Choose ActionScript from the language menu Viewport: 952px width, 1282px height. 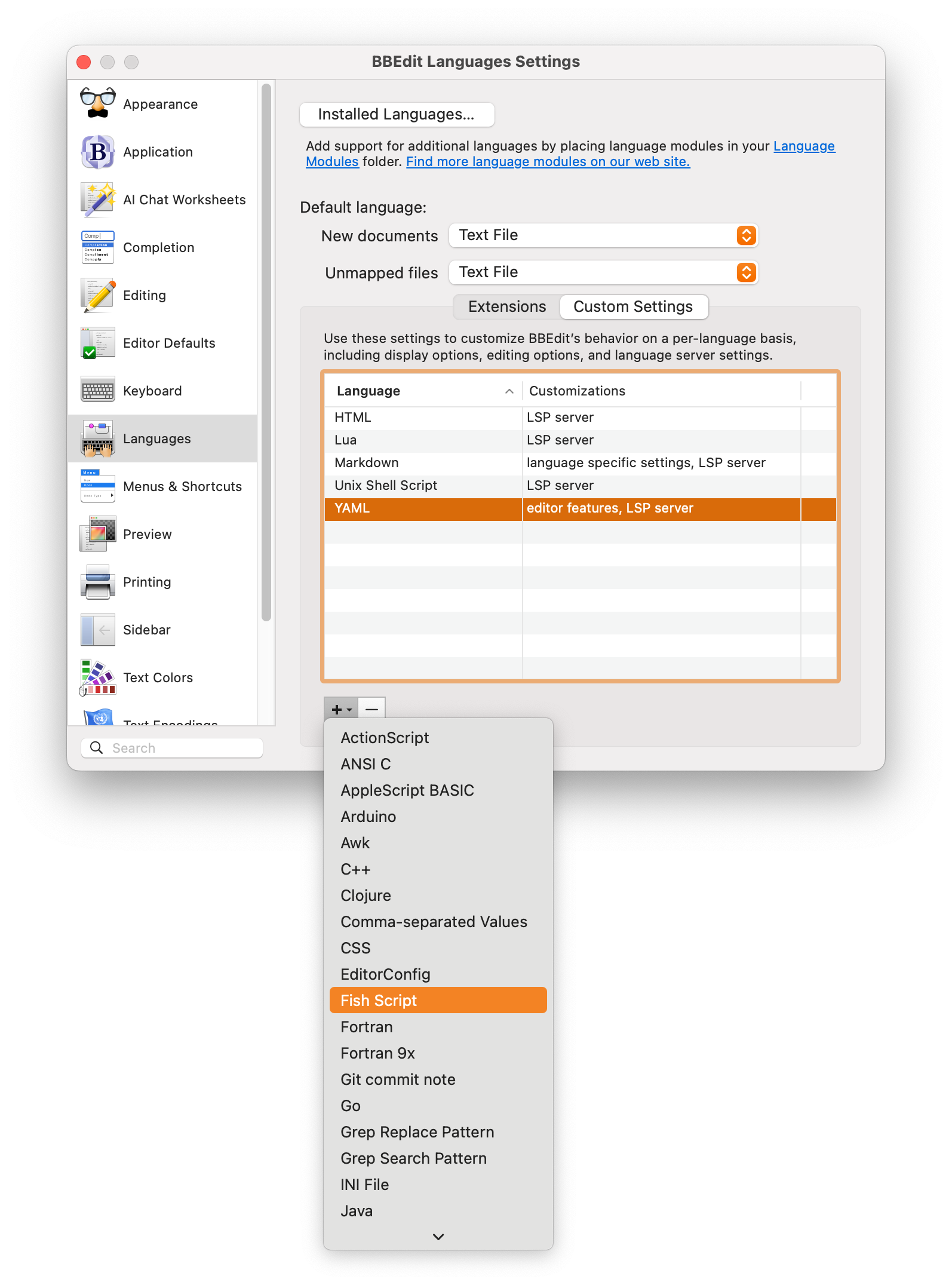pos(438,738)
